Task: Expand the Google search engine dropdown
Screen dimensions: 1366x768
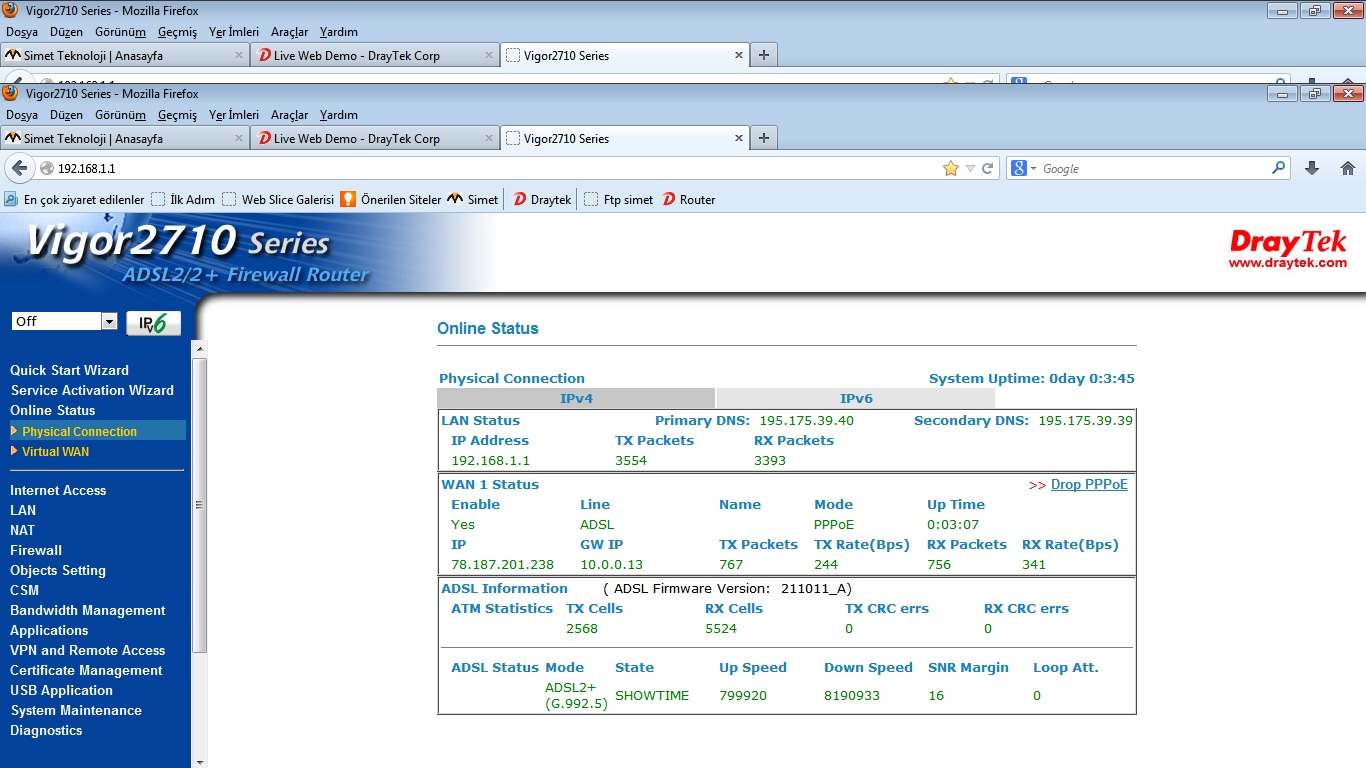Action: [1024, 169]
